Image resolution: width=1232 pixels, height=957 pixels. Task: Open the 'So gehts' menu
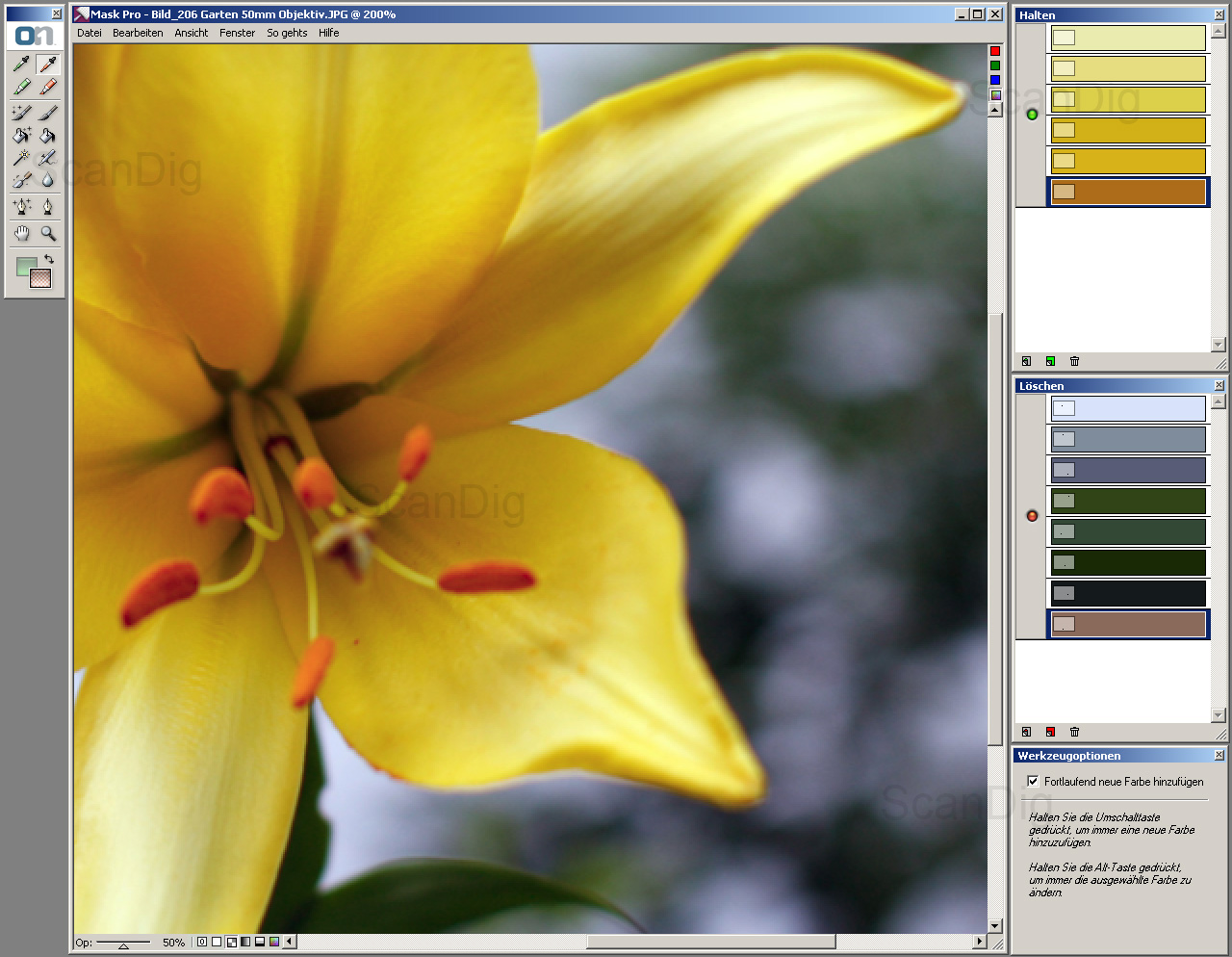pos(287,33)
